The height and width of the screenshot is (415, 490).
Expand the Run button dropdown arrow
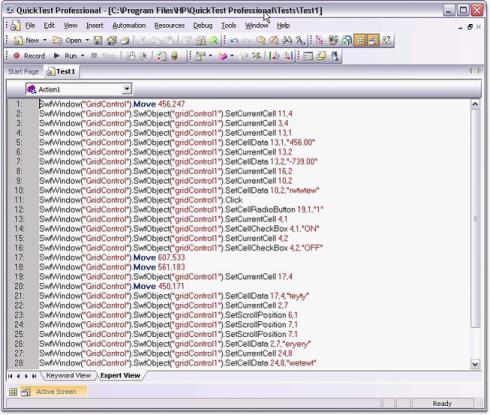coord(83,56)
